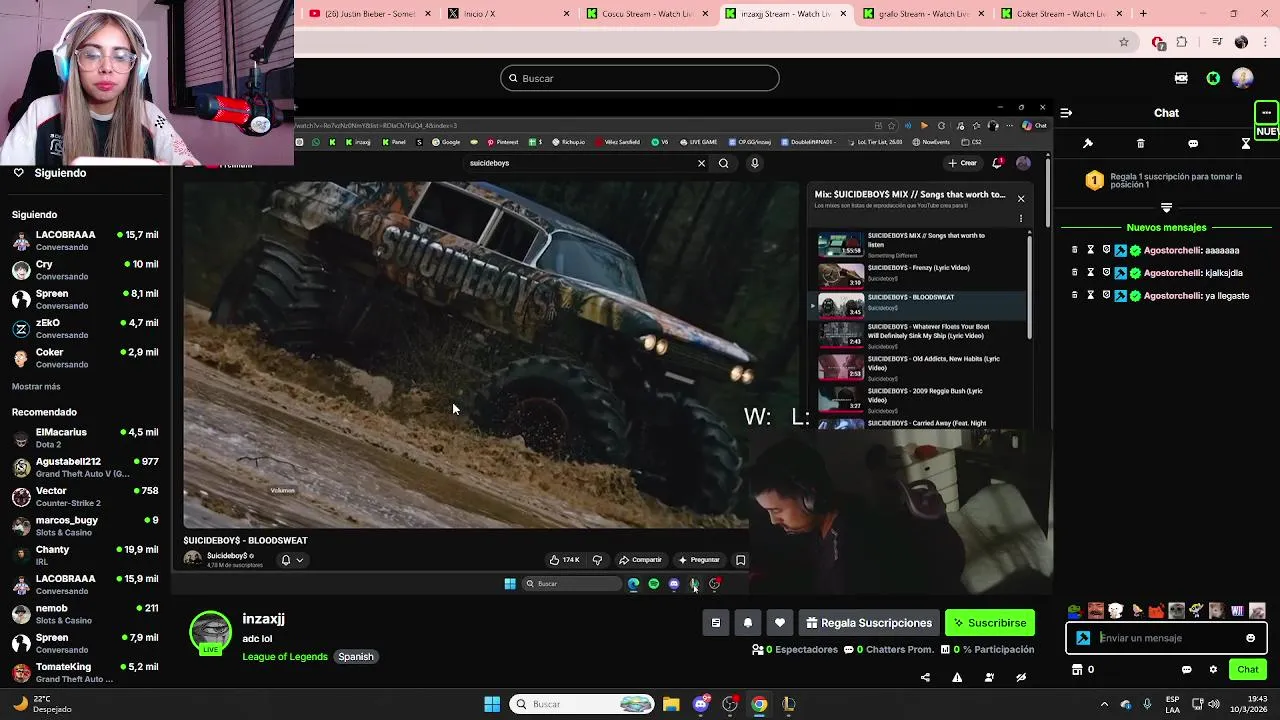Toggle the notification bell for inzaxjj

(x=748, y=623)
